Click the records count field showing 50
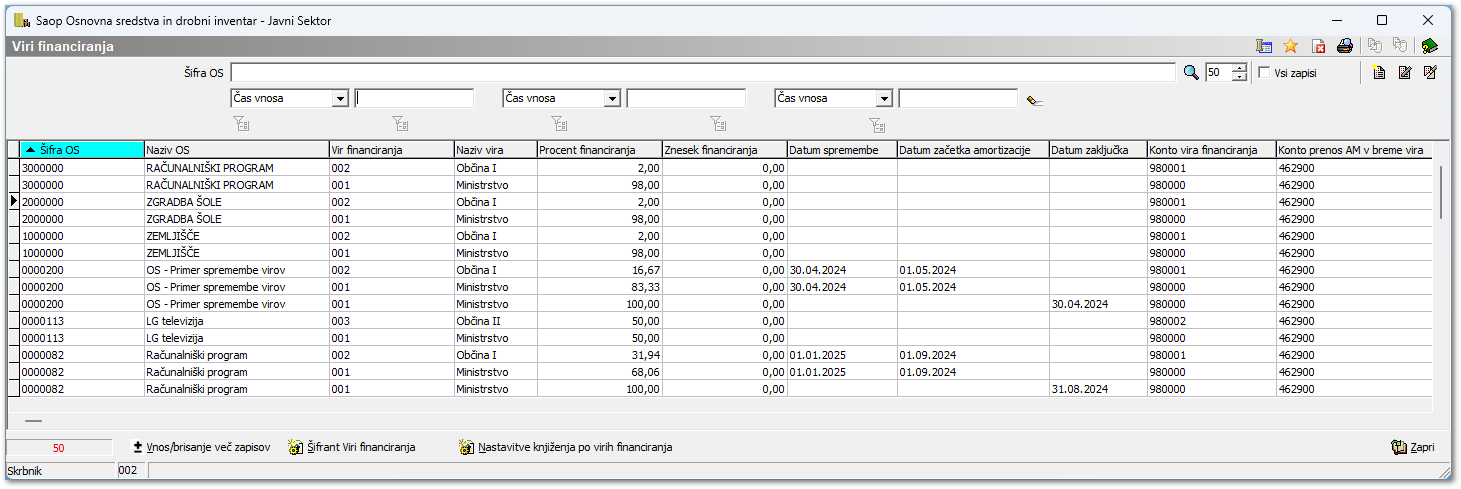 pos(1219,72)
